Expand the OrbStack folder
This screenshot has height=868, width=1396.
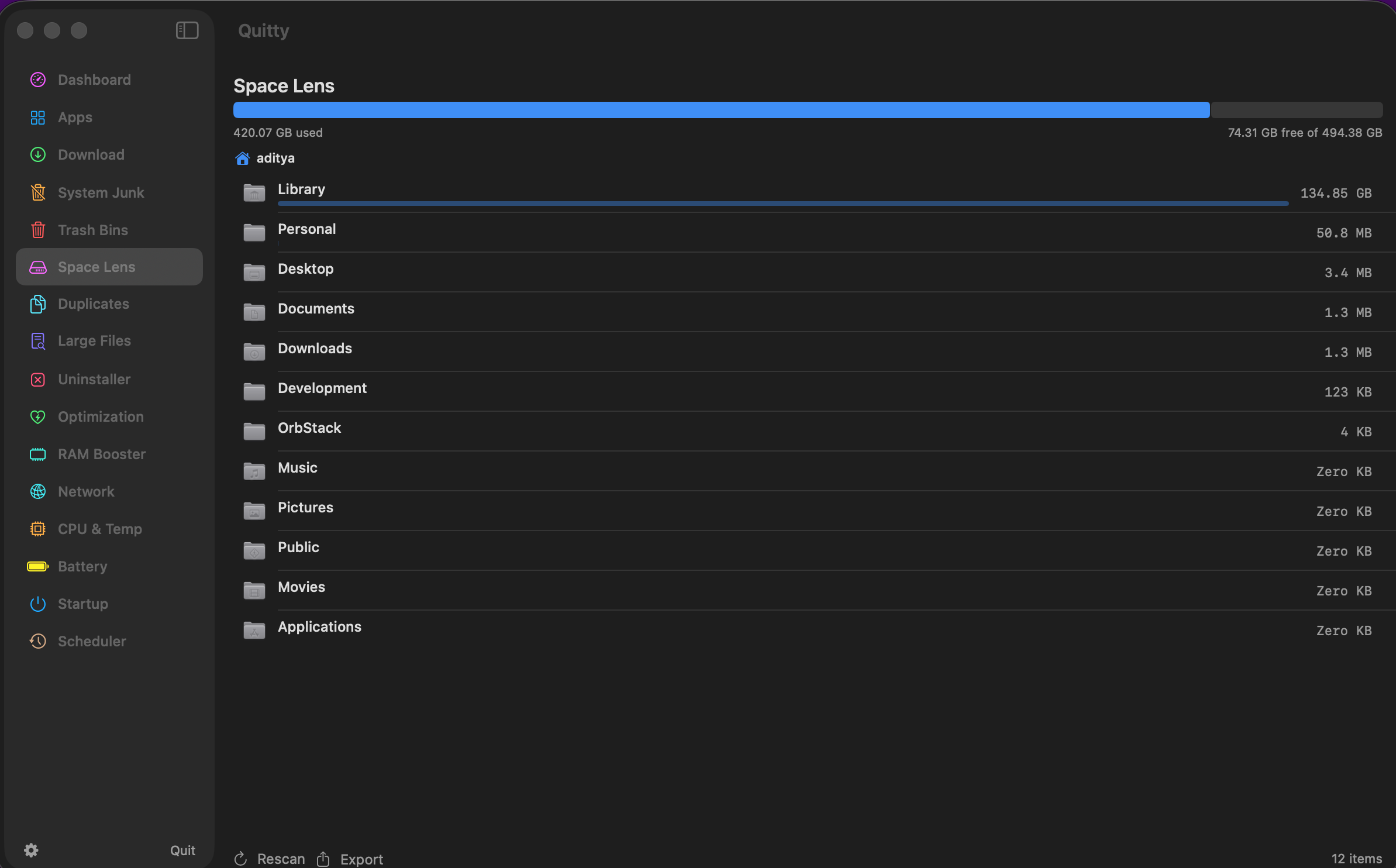309,428
